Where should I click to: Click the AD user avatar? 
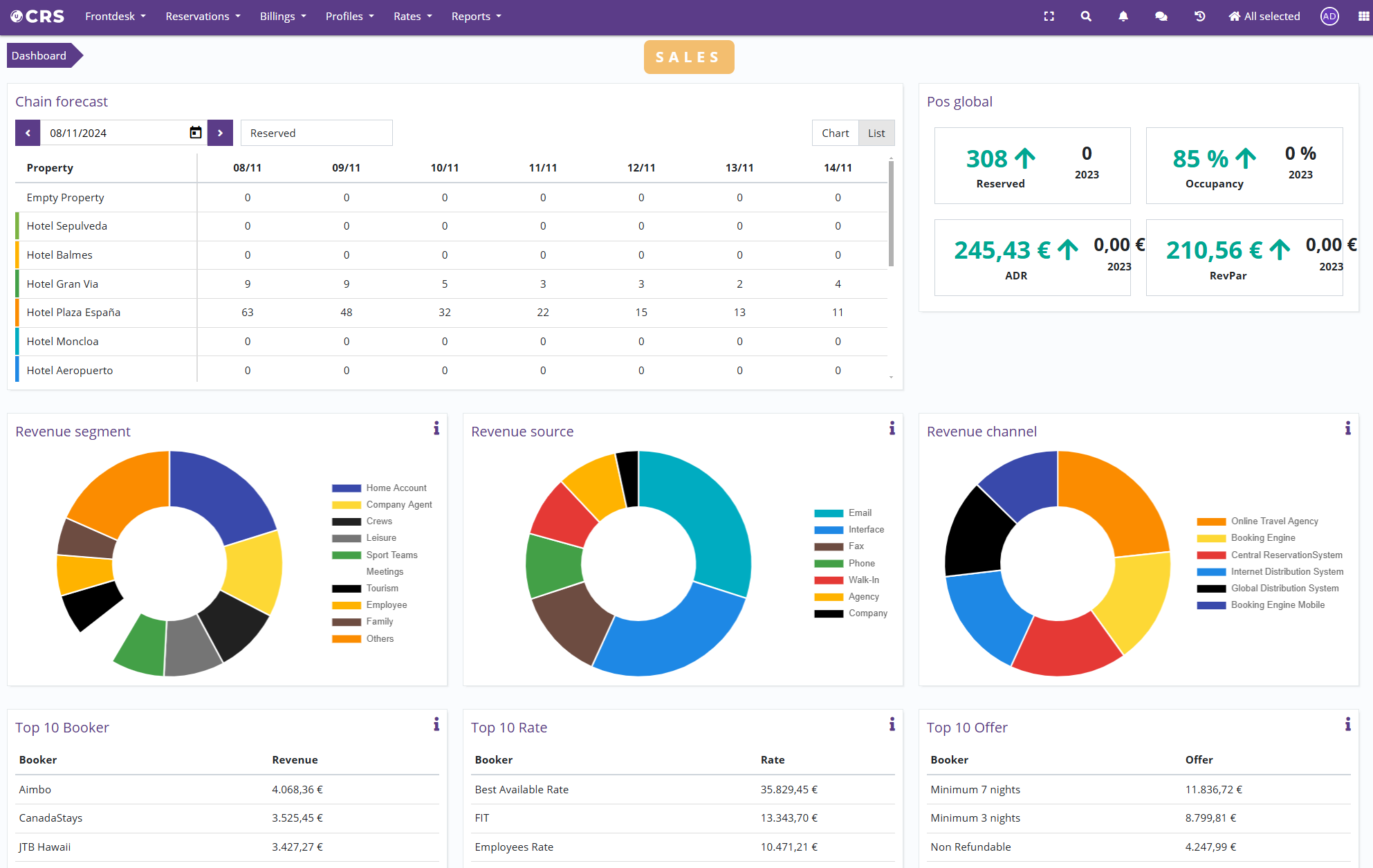point(1329,17)
